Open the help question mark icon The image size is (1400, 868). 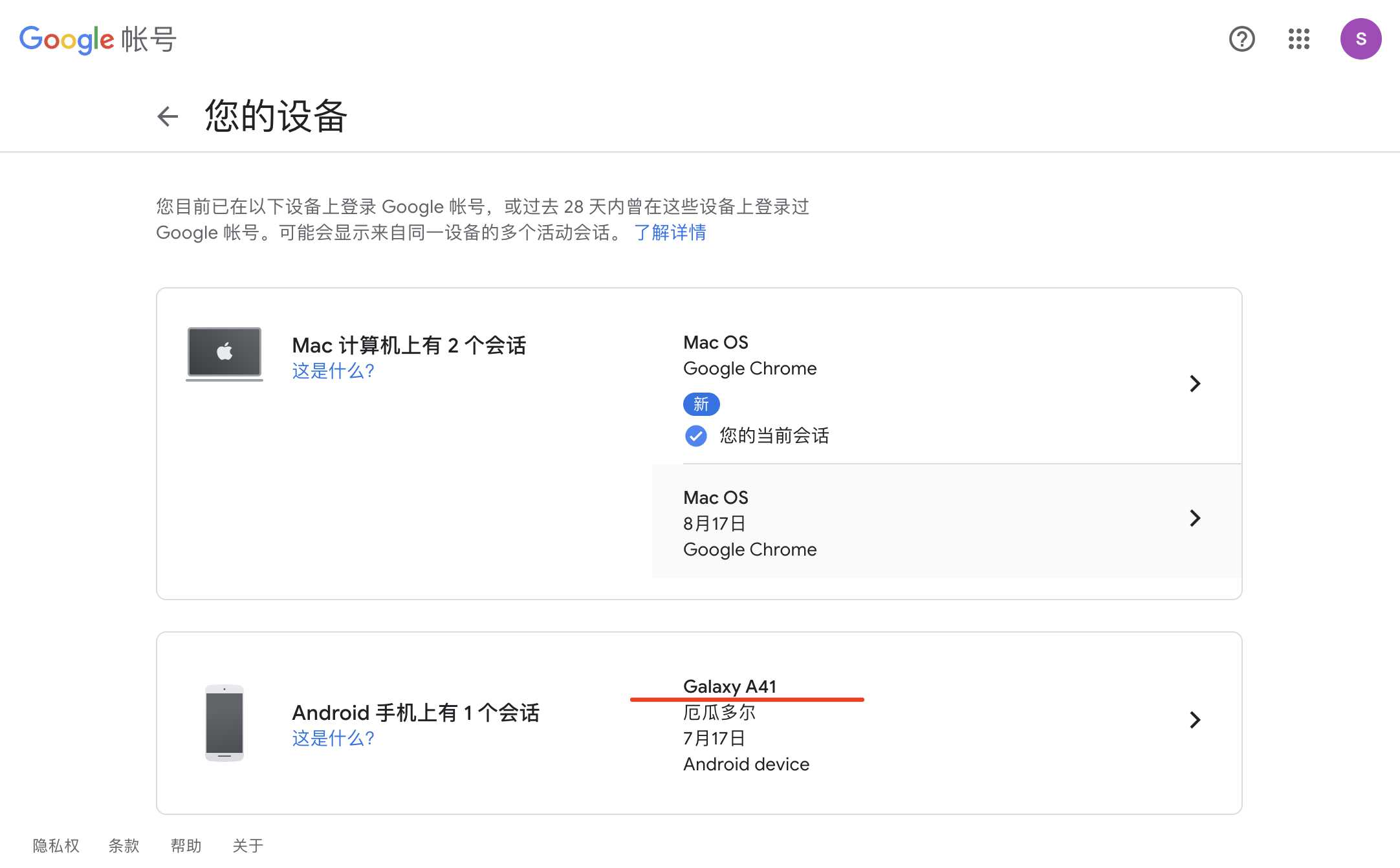click(1241, 39)
